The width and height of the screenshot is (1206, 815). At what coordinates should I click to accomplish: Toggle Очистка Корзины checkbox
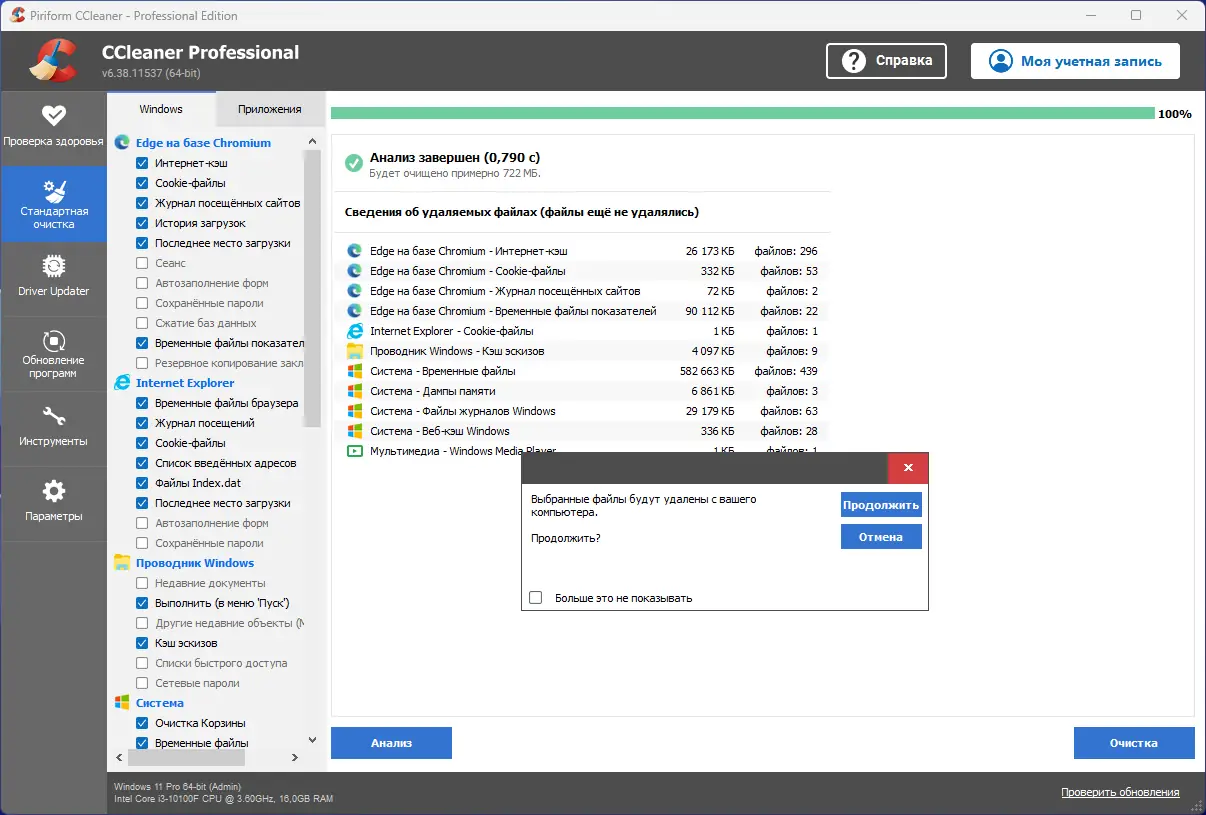(x=142, y=723)
